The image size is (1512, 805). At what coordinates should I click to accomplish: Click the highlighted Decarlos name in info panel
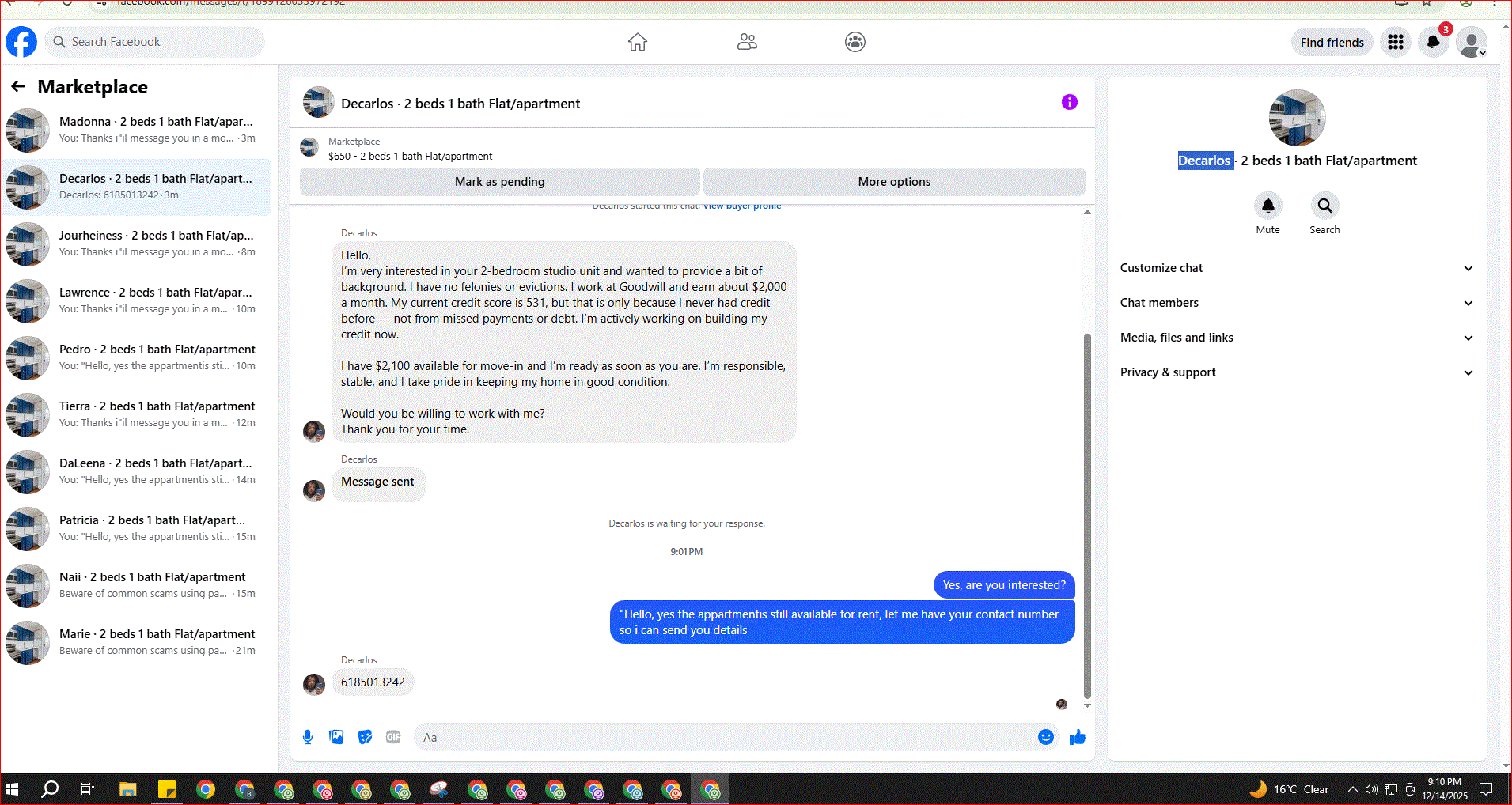point(1205,161)
